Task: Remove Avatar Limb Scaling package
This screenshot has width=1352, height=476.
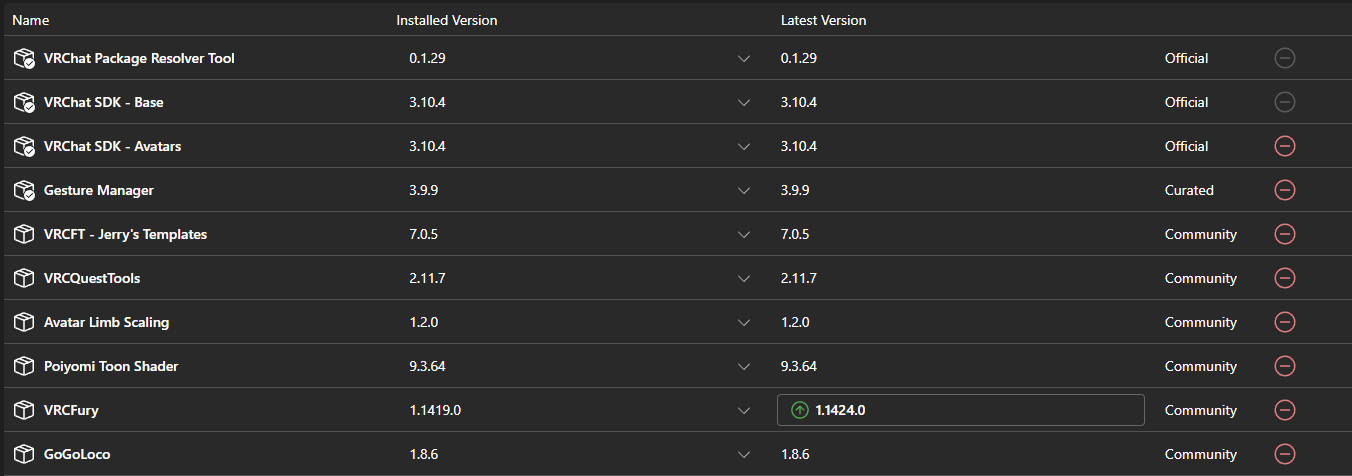Action: (1285, 322)
